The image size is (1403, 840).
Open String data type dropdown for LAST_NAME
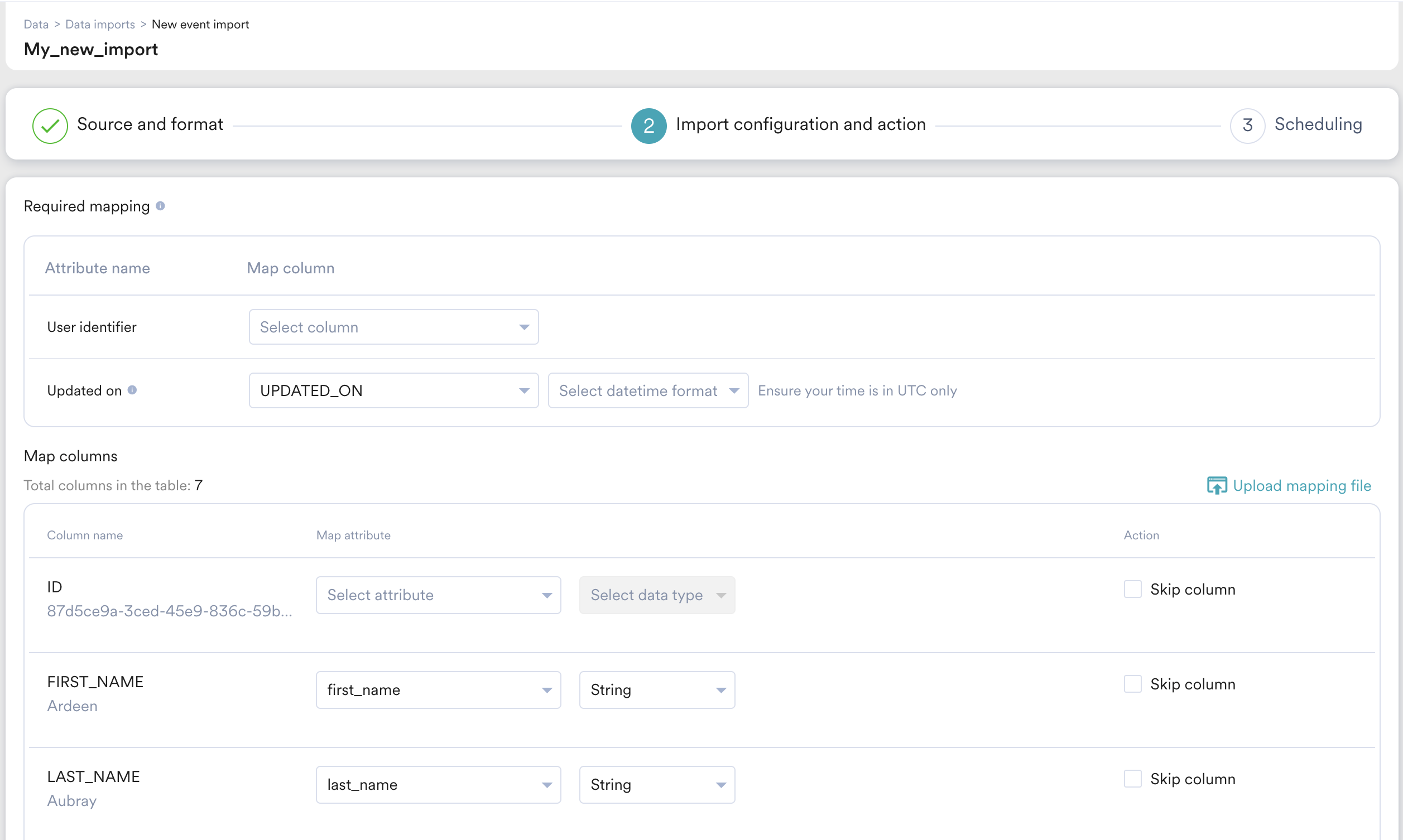(x=657, y=785)
